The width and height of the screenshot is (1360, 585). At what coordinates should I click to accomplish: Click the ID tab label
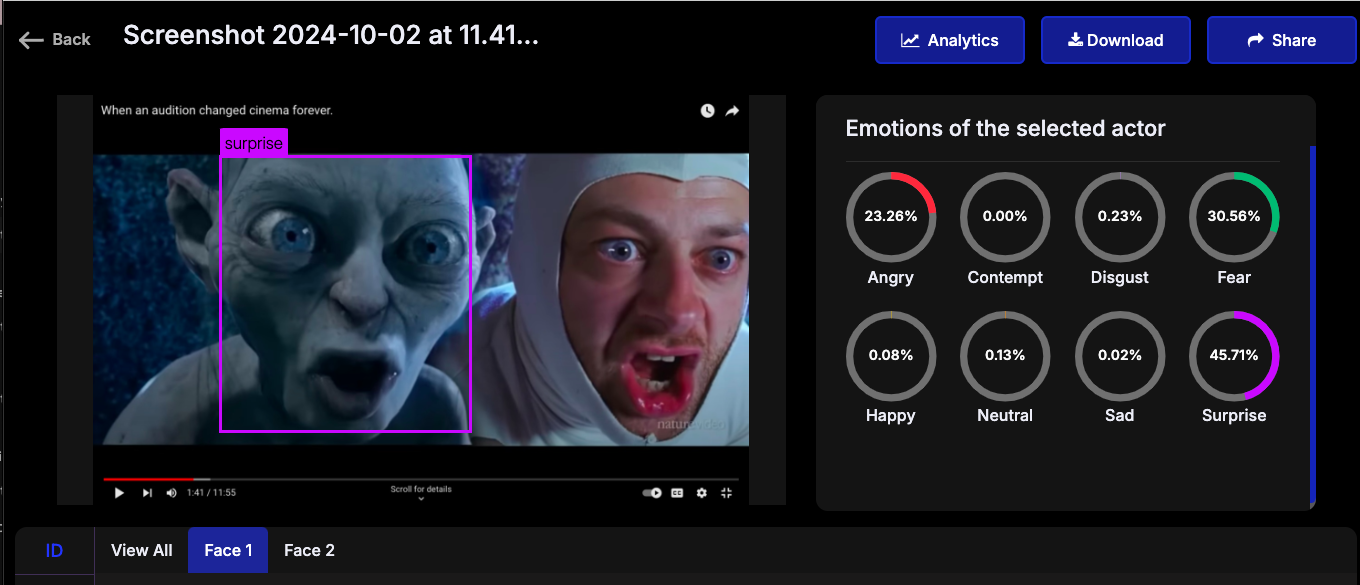pos(55,551)
